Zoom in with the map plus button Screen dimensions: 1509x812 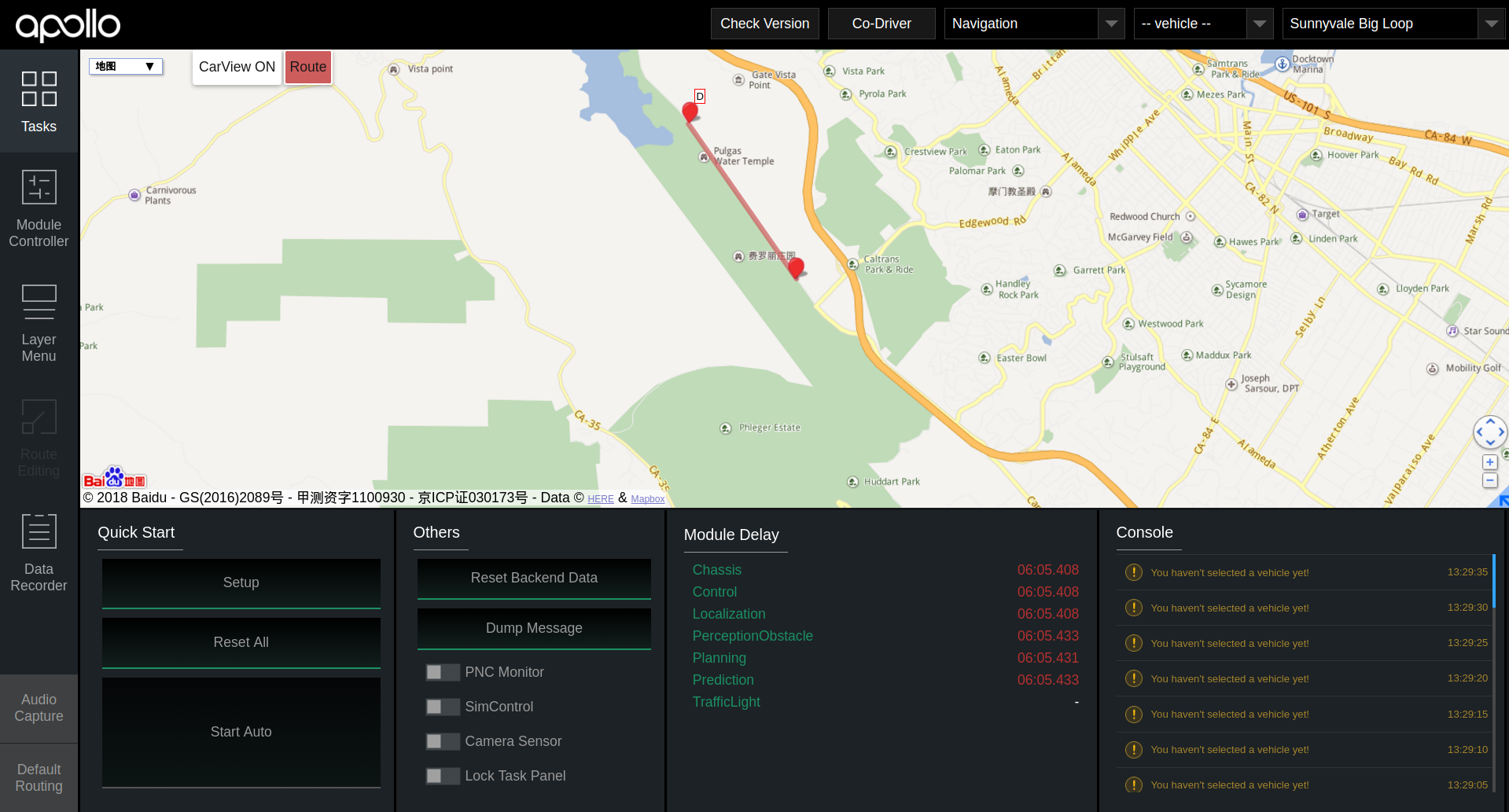(x=1489, y=462)
